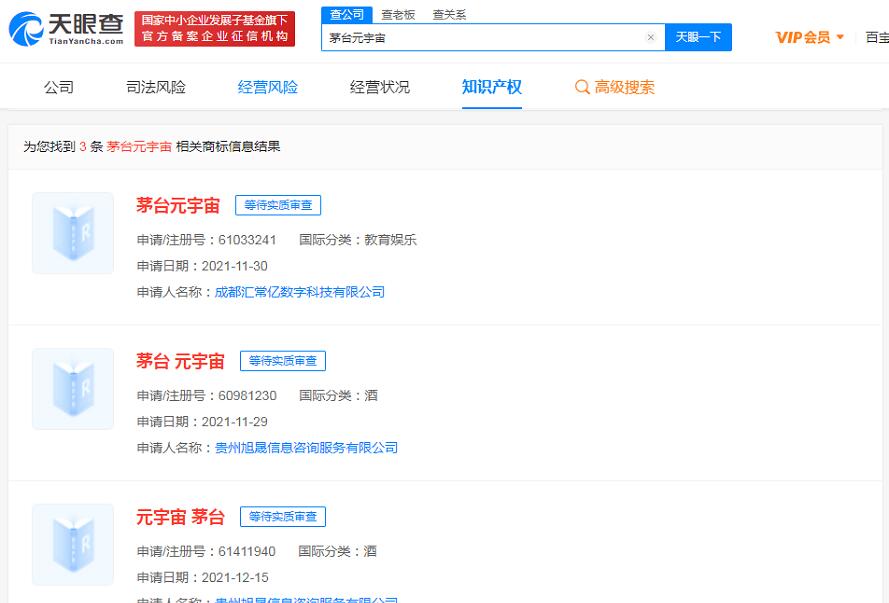Click 等待实质审查 tag of 茅台元宇宙
This screenshot has height=603, width=889.
click(x=278, y=205)
